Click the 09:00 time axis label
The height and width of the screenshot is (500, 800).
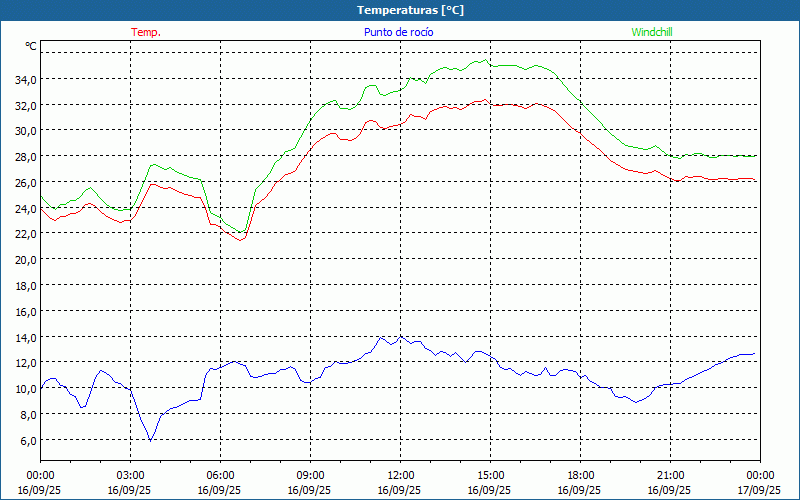coord(310,475)
